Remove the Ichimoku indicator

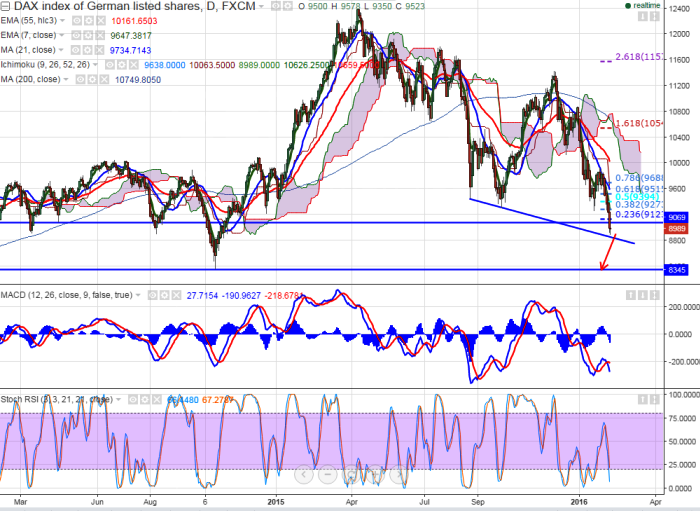click(x=134, y=65)
